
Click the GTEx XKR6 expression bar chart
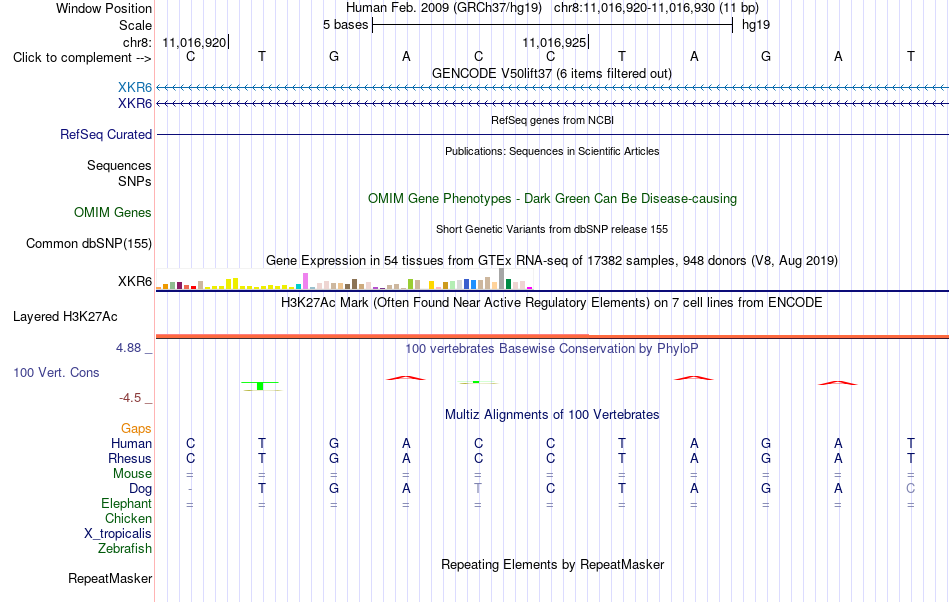(x=344, y=279)
